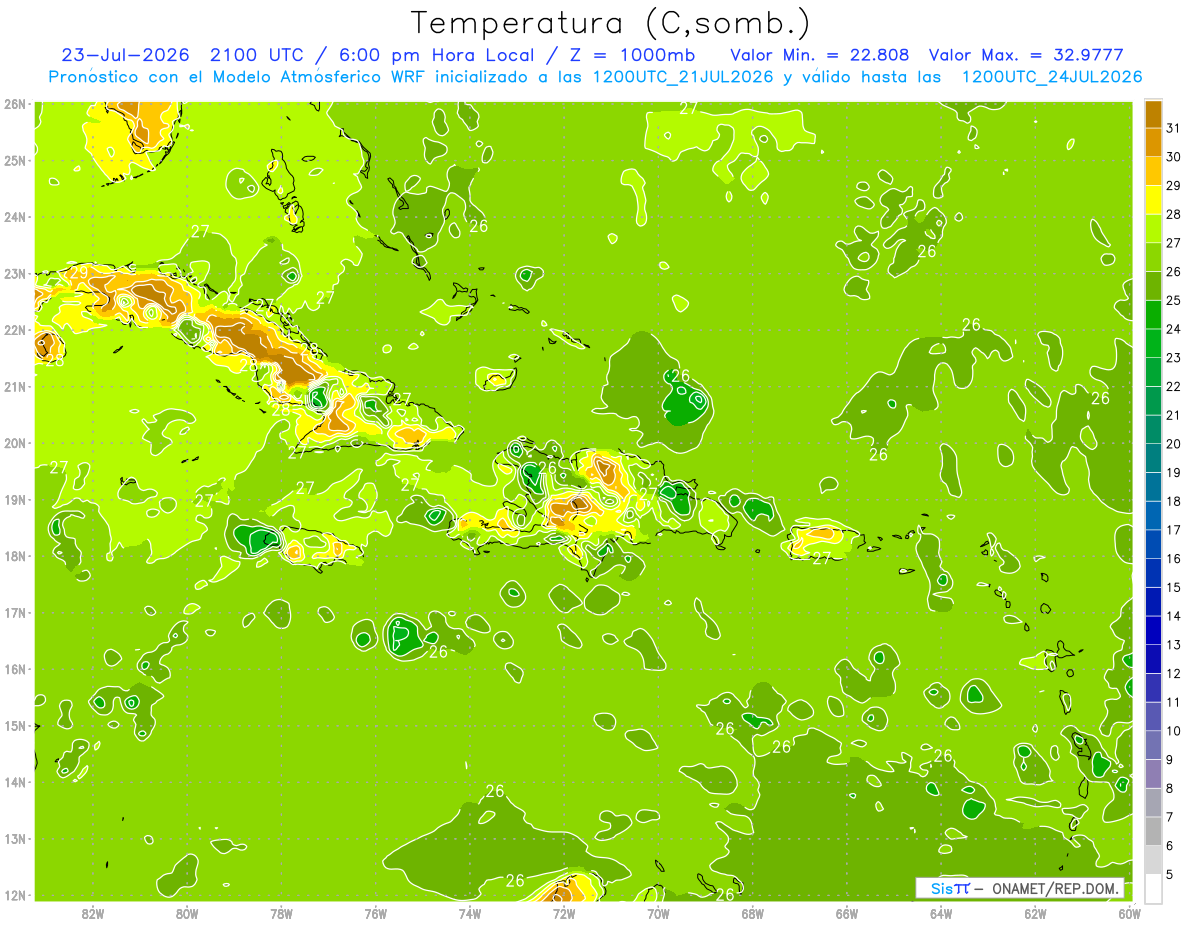This screenshot has width=1200, height=927.
Task: Click the '15N' latitude axis label
Action: pos(14,725)
